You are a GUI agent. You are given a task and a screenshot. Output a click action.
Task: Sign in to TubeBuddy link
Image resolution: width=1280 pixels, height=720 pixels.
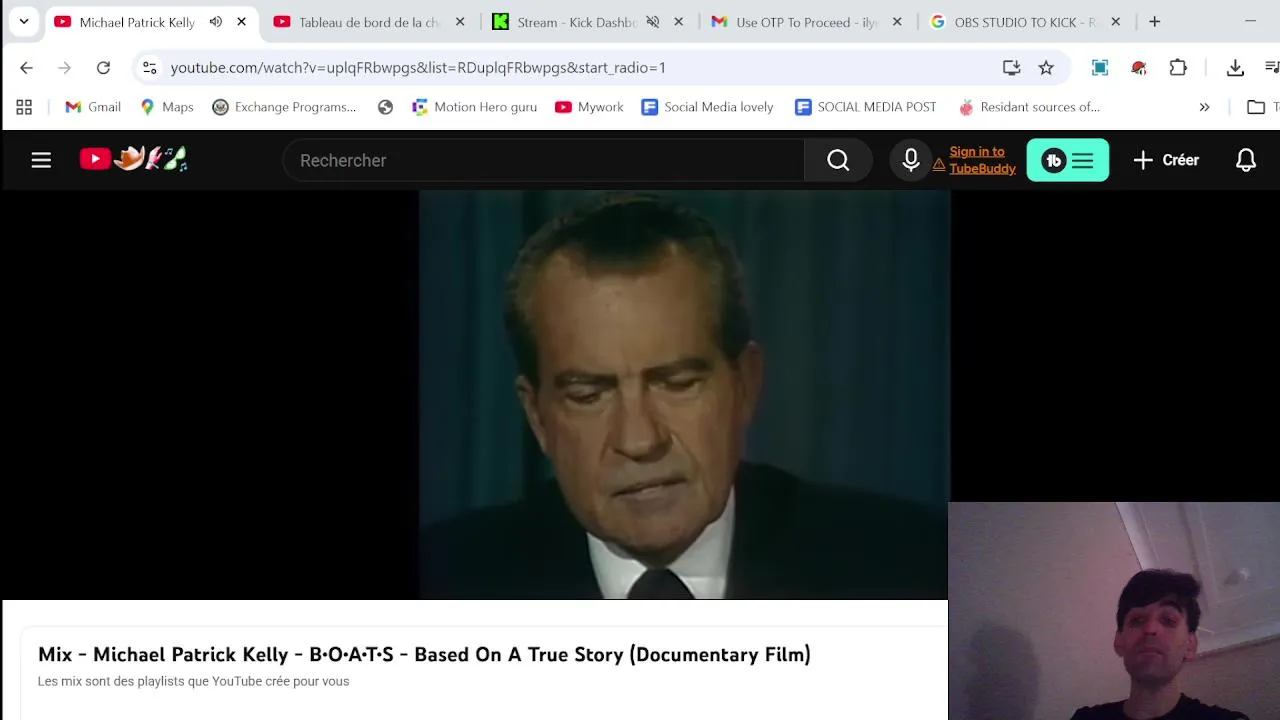click(982, 160)
